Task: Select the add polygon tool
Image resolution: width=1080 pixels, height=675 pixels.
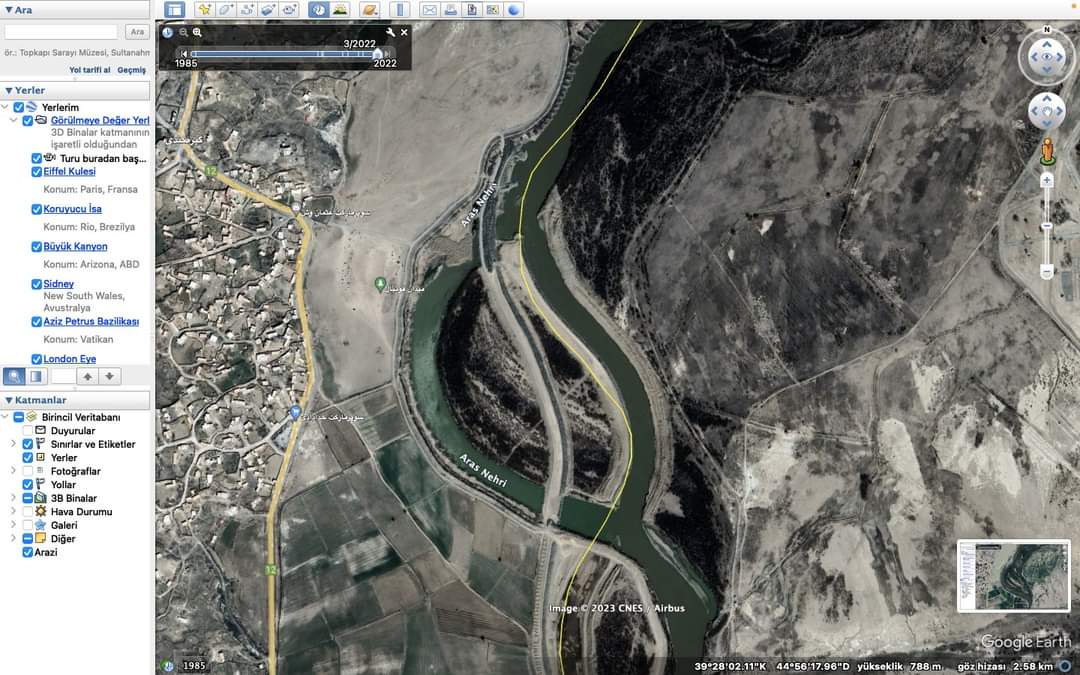Action: tap(226, 10)
